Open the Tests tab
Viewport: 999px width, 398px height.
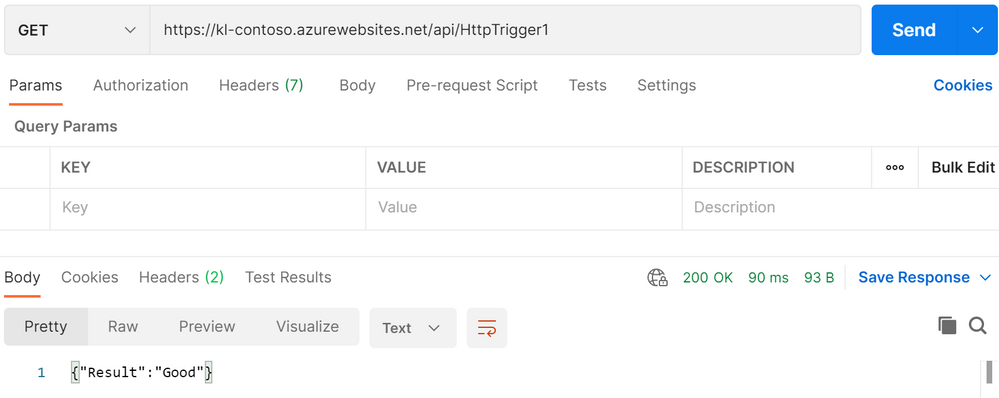(587, 85)
